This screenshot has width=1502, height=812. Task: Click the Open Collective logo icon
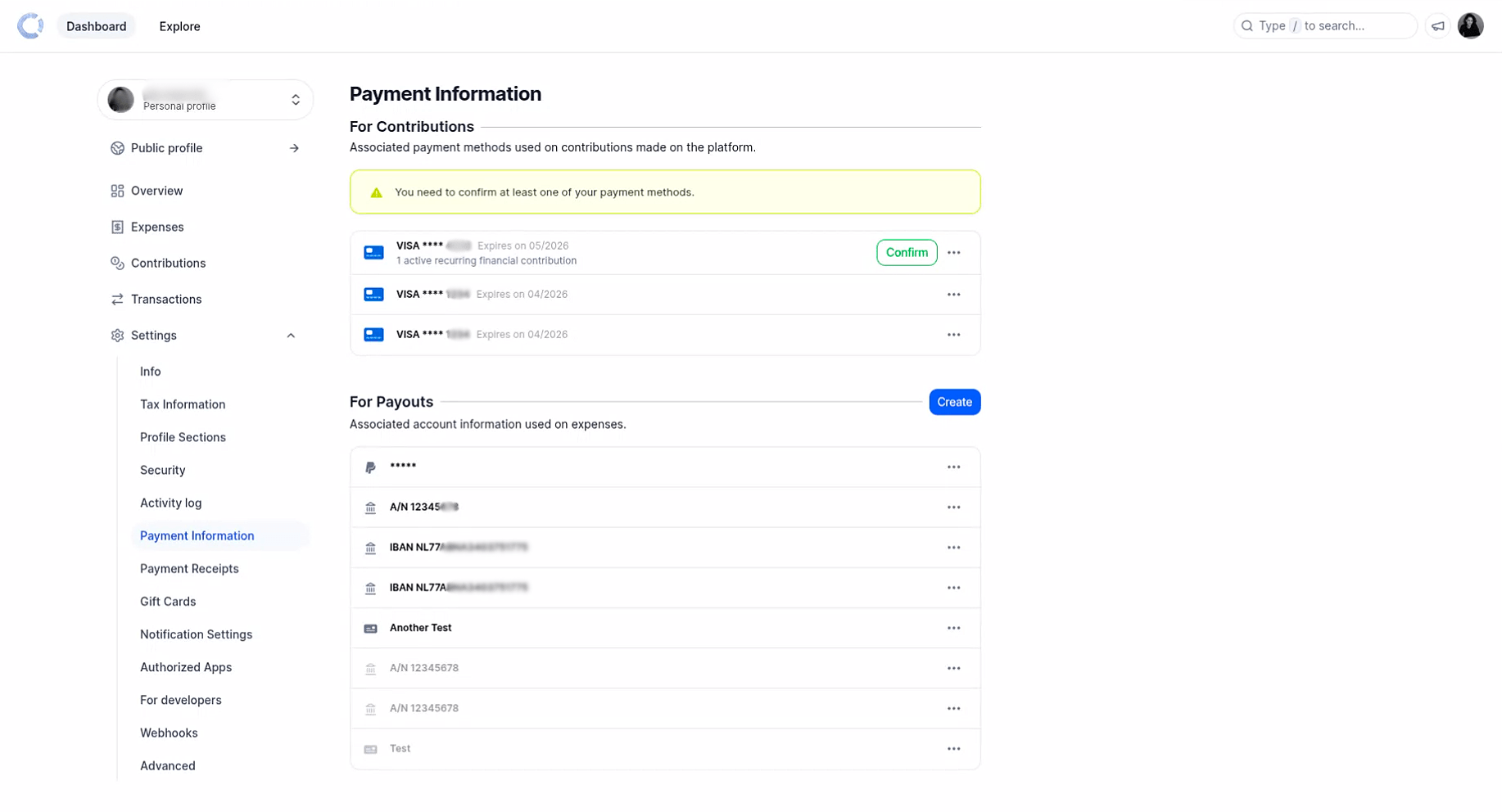point(30,26)
